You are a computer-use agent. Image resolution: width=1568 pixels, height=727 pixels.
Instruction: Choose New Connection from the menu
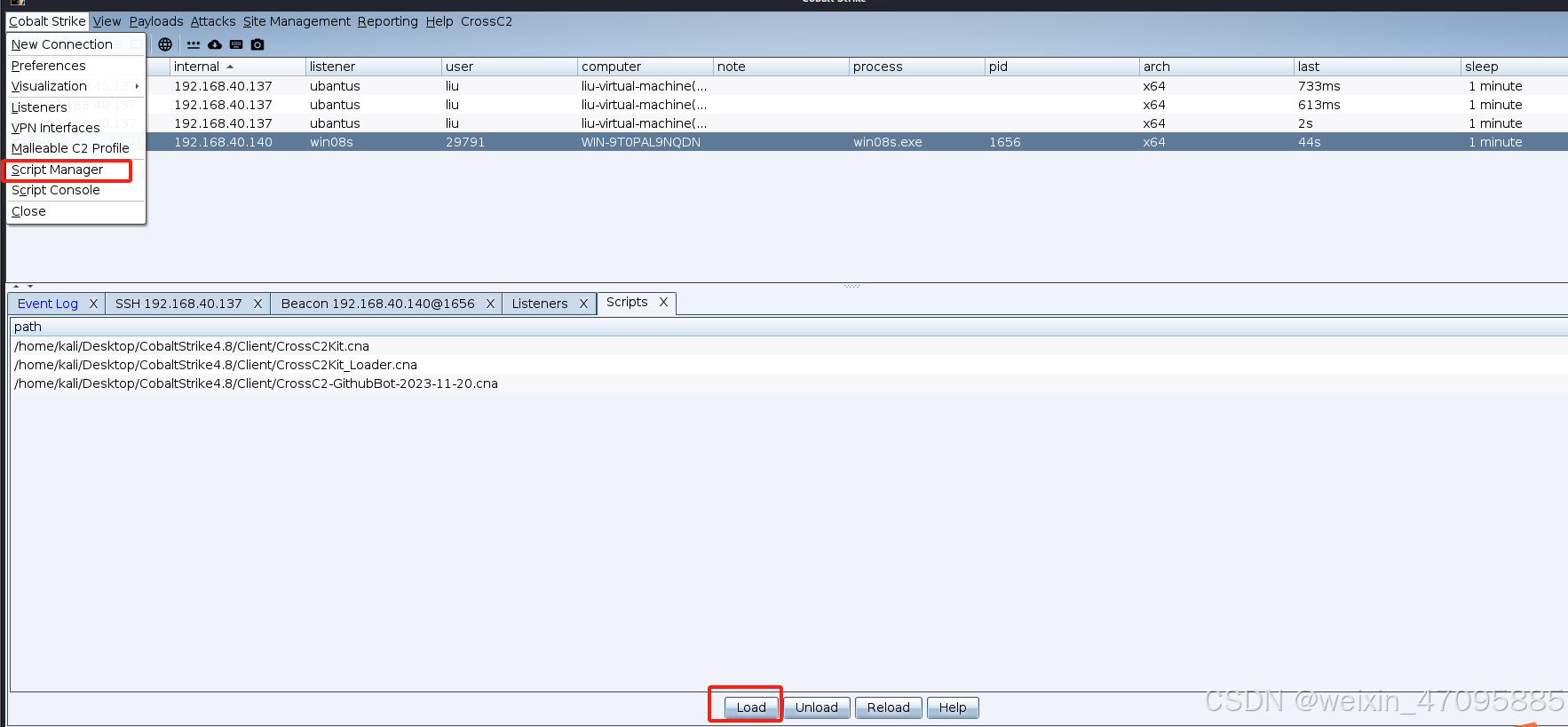click(76, 44)
